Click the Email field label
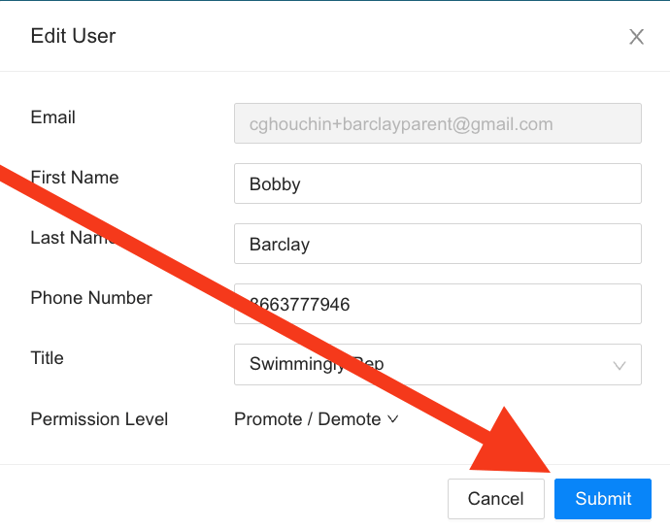 pos(53,117)
